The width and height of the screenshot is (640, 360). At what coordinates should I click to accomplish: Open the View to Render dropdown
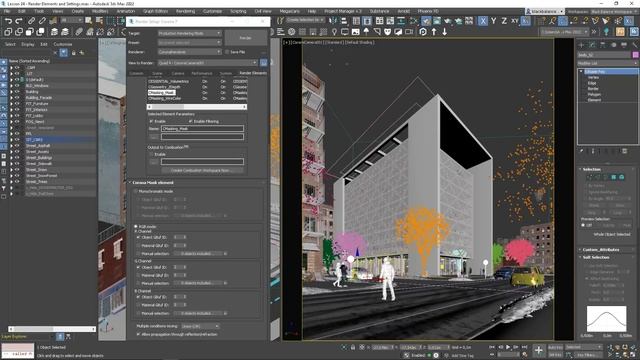tap(208, 63)
